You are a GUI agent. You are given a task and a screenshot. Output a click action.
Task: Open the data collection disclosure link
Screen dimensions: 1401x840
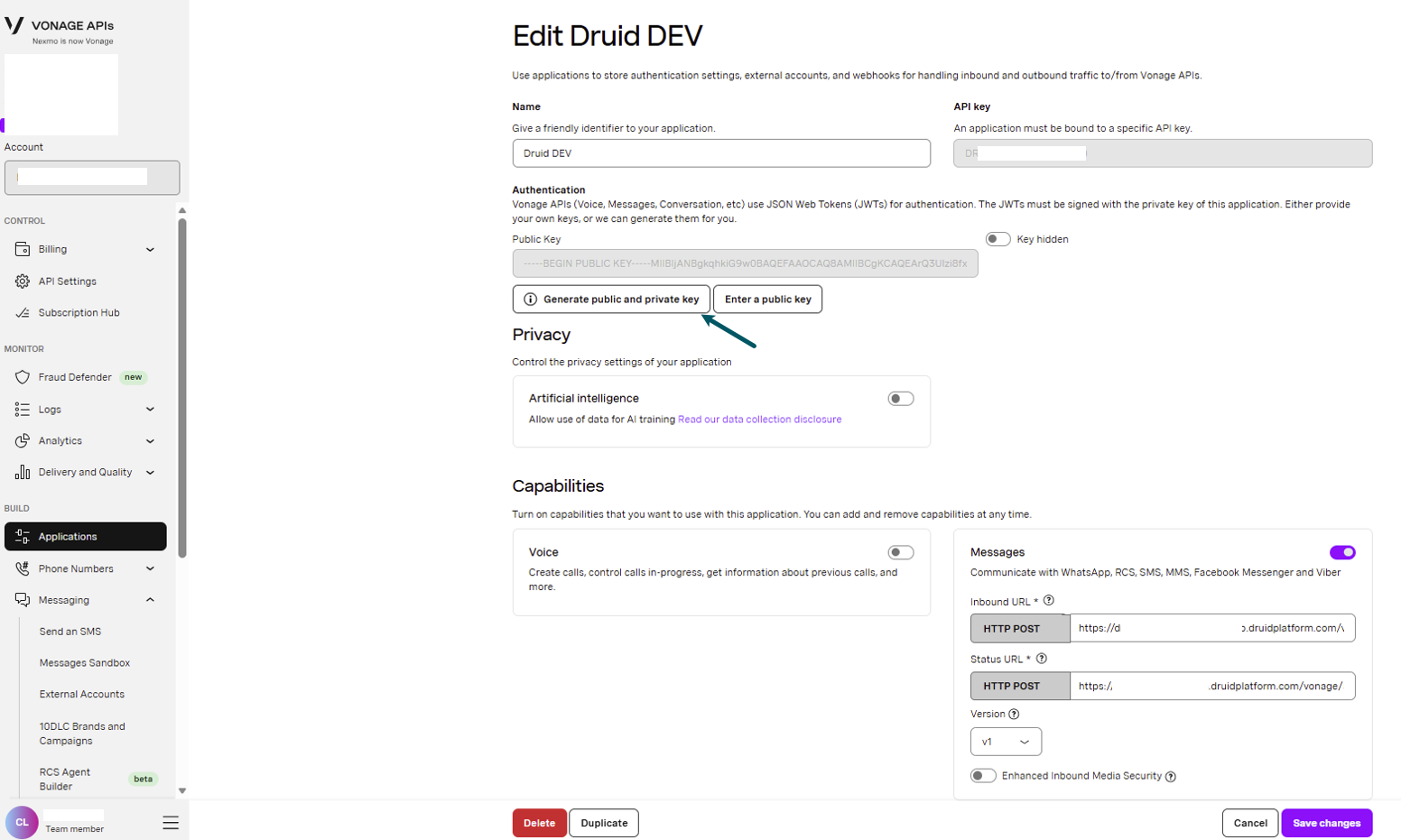click(760, 420)
